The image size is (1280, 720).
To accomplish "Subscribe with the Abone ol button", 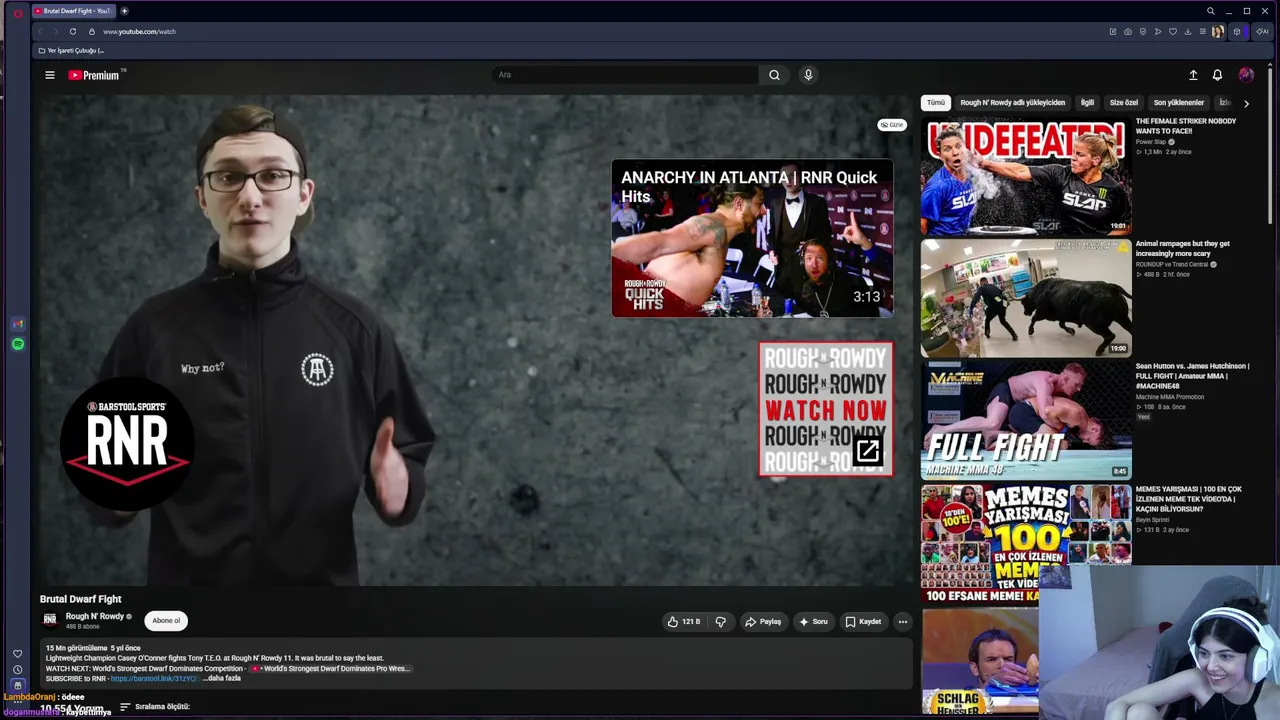I will point(166,621).
